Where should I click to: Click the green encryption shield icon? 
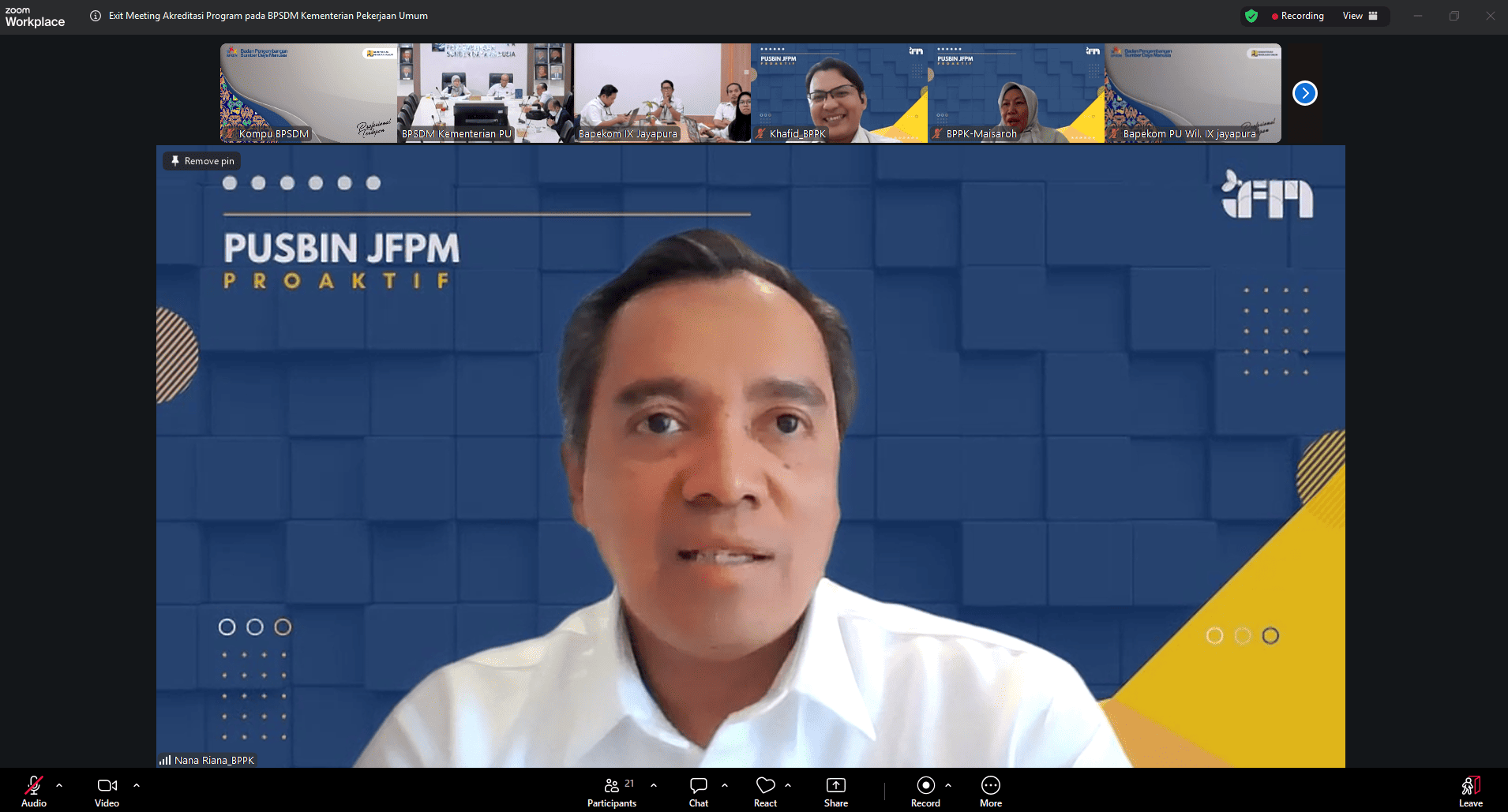click(x=1251, y=16)
